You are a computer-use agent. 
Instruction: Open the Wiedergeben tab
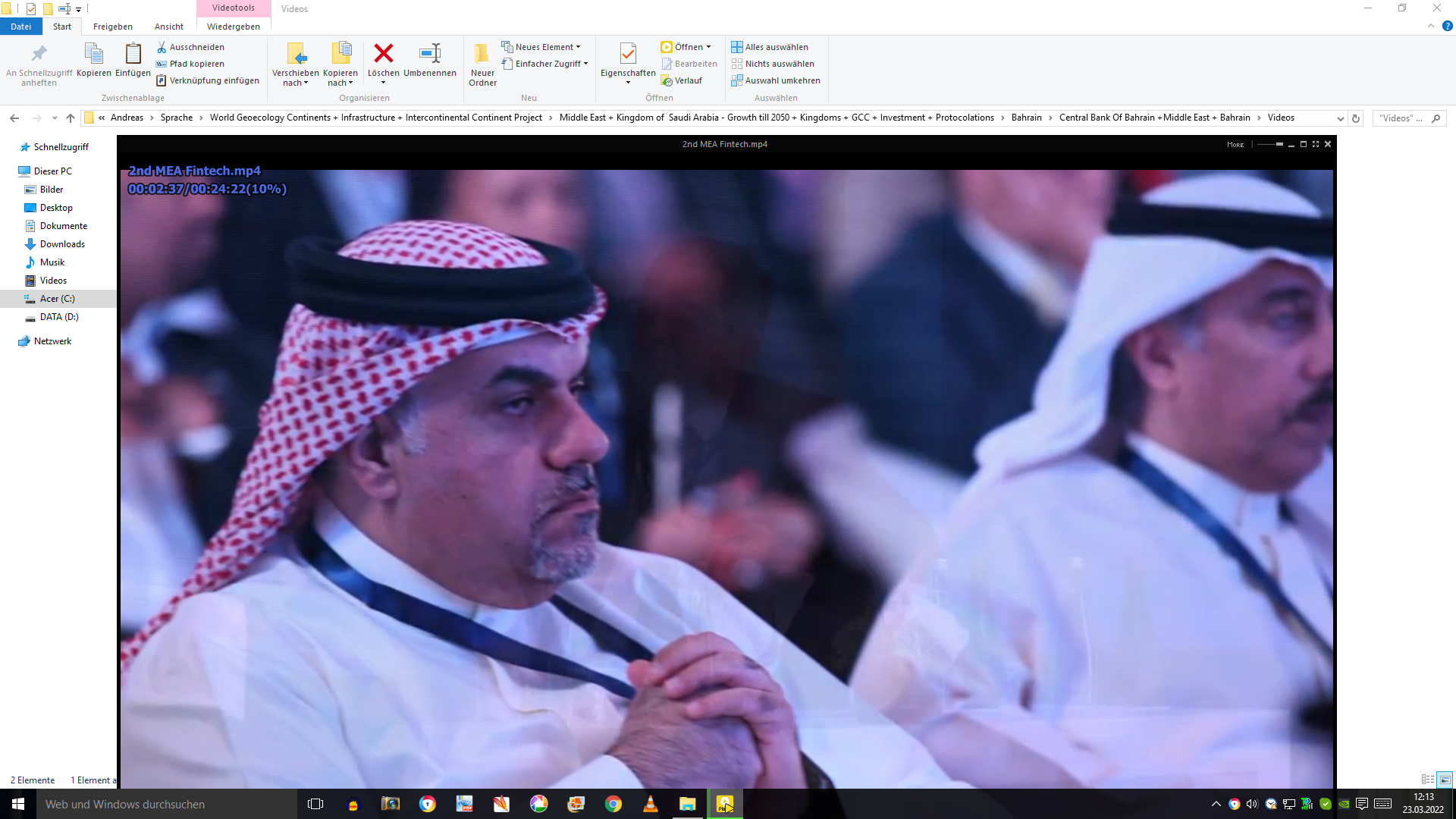tap(234, 27)
